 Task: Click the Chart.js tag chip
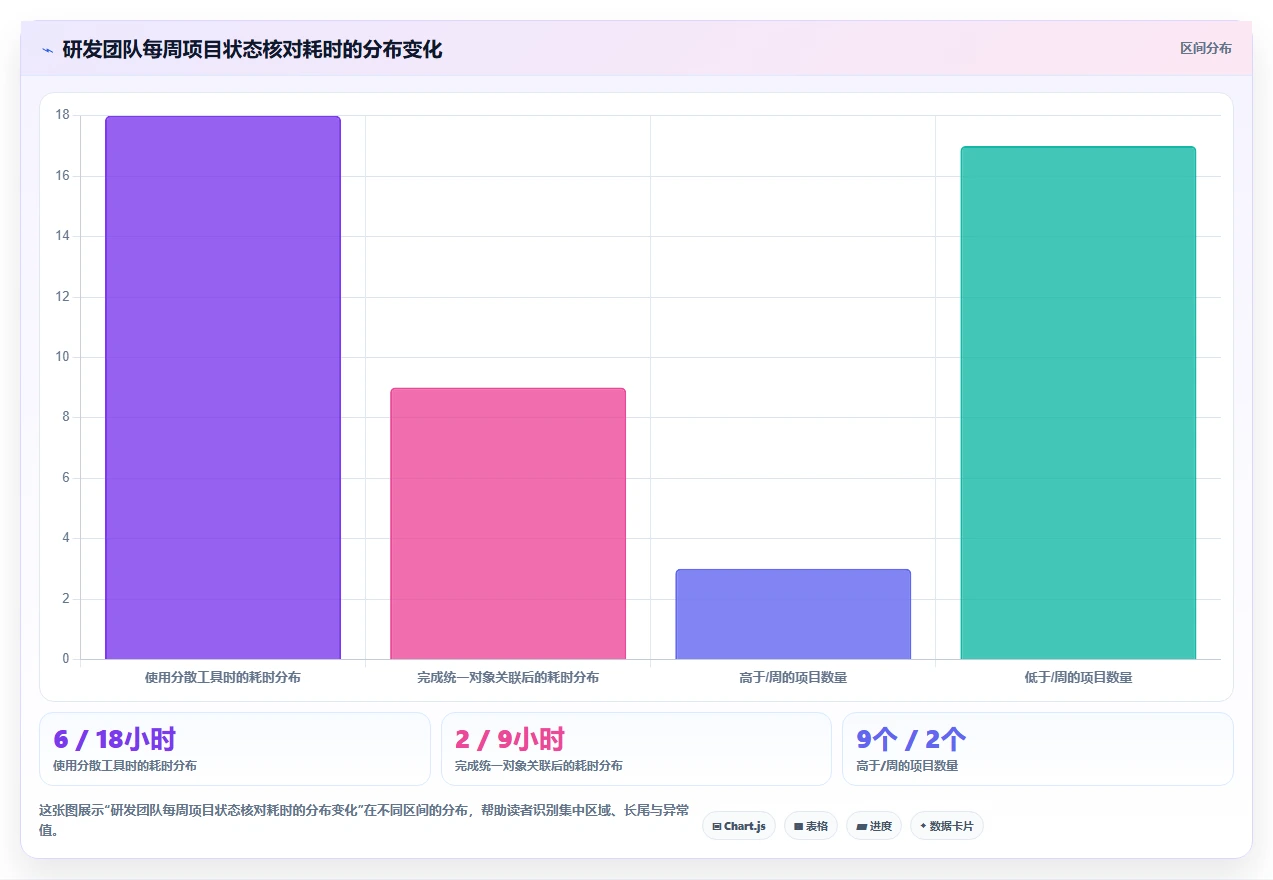[x=739, y=826]
